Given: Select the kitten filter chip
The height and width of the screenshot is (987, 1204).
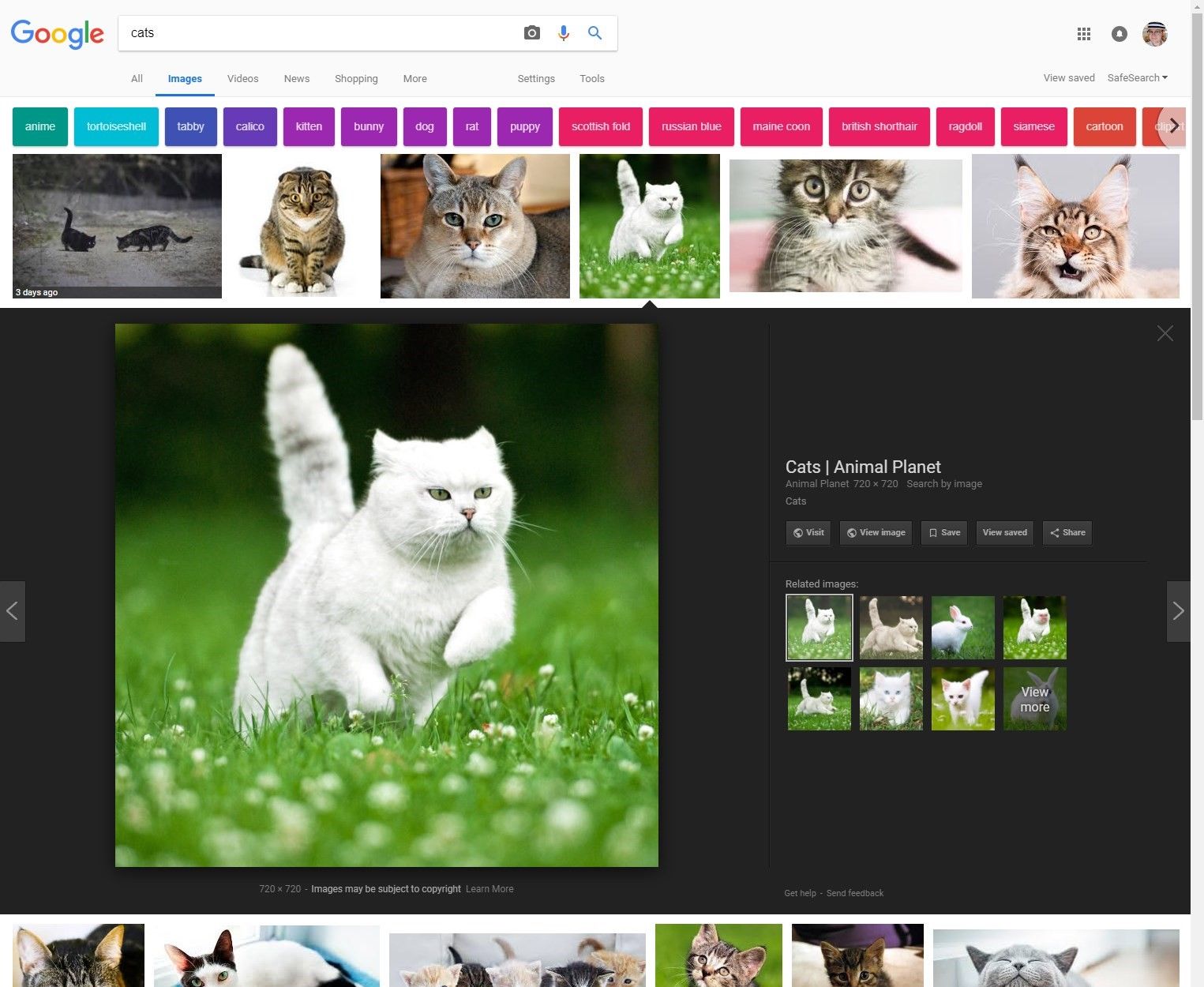Looking at the screenshot, I should point(309,126).
